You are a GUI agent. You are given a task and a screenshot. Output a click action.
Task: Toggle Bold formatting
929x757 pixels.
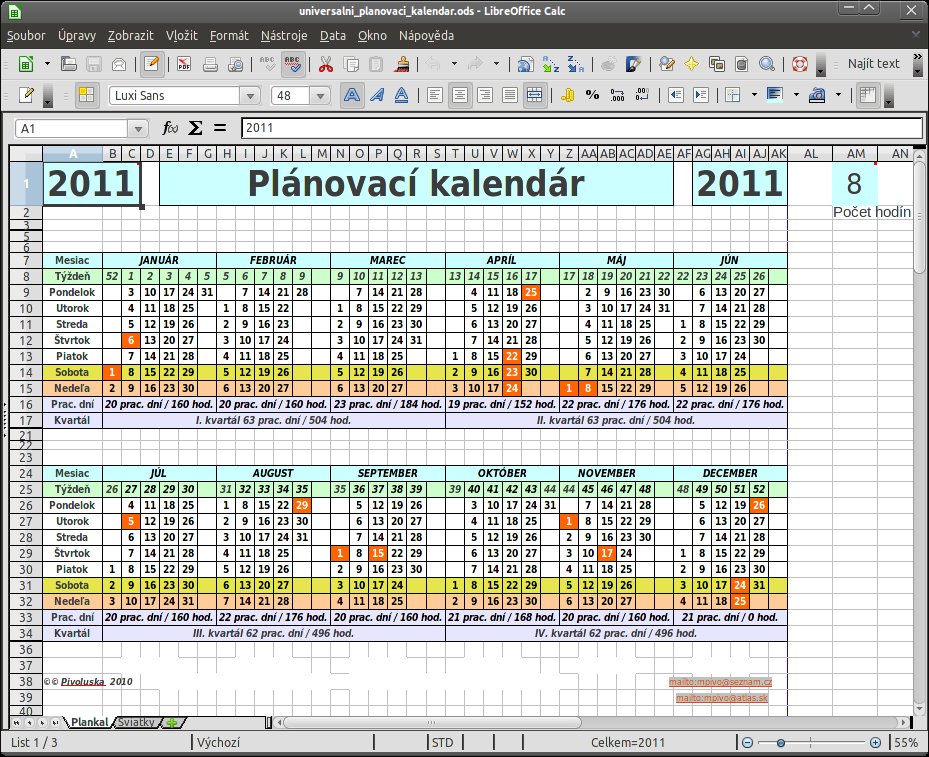coord(352,95)
